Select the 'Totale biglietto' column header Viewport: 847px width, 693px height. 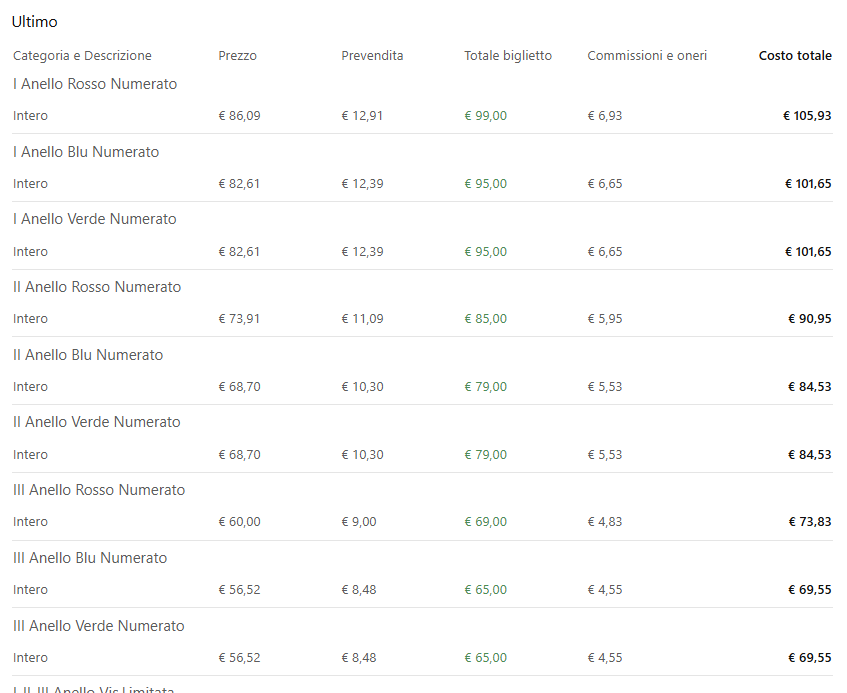click(508, 56)
